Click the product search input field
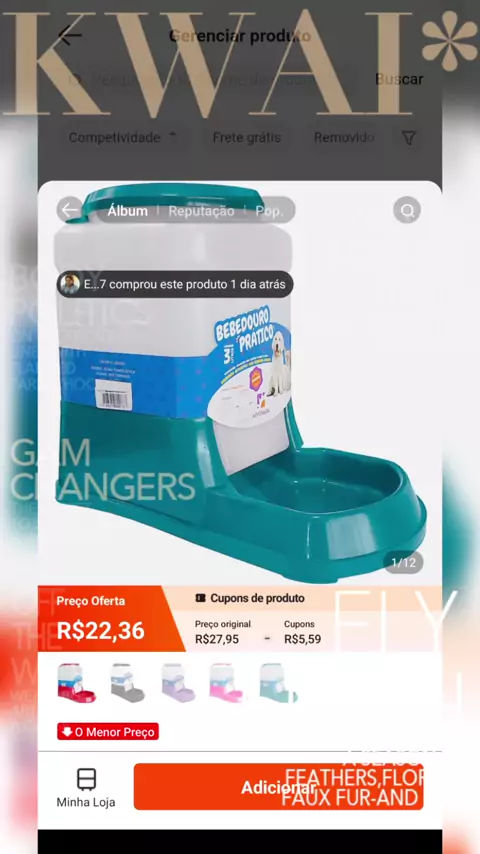The image size is (480, 854). pyautogui.click(x=210, y=80)
